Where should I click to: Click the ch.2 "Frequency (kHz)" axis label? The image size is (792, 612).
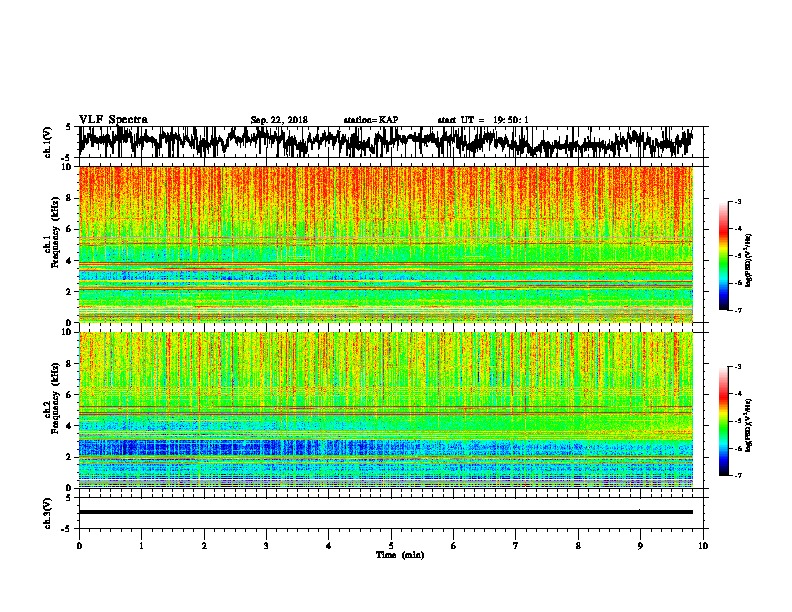pos(55,398)
